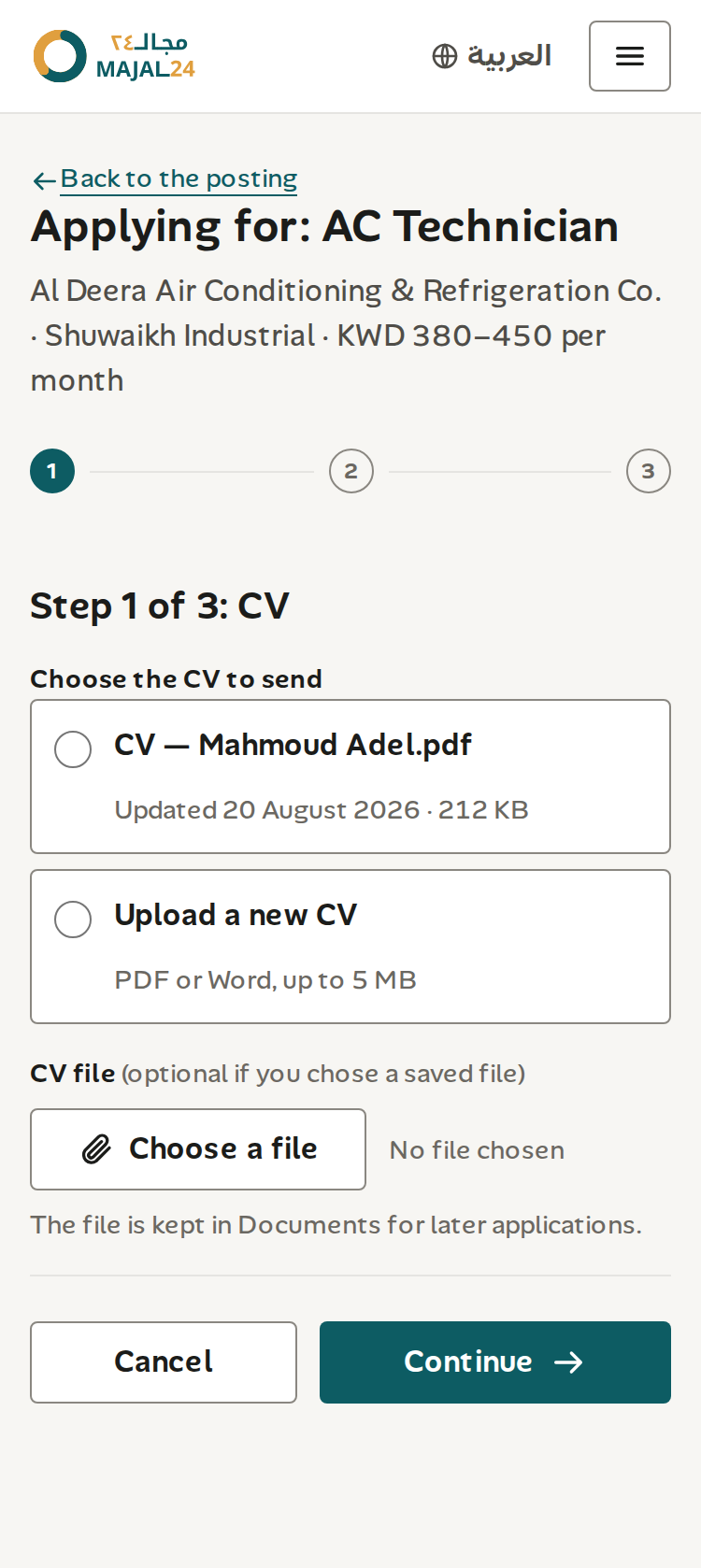Image resolution: width=701 pixels, height=1568 pixels.
Task: Click the Upload a new CV card
Action: [350, 947]
